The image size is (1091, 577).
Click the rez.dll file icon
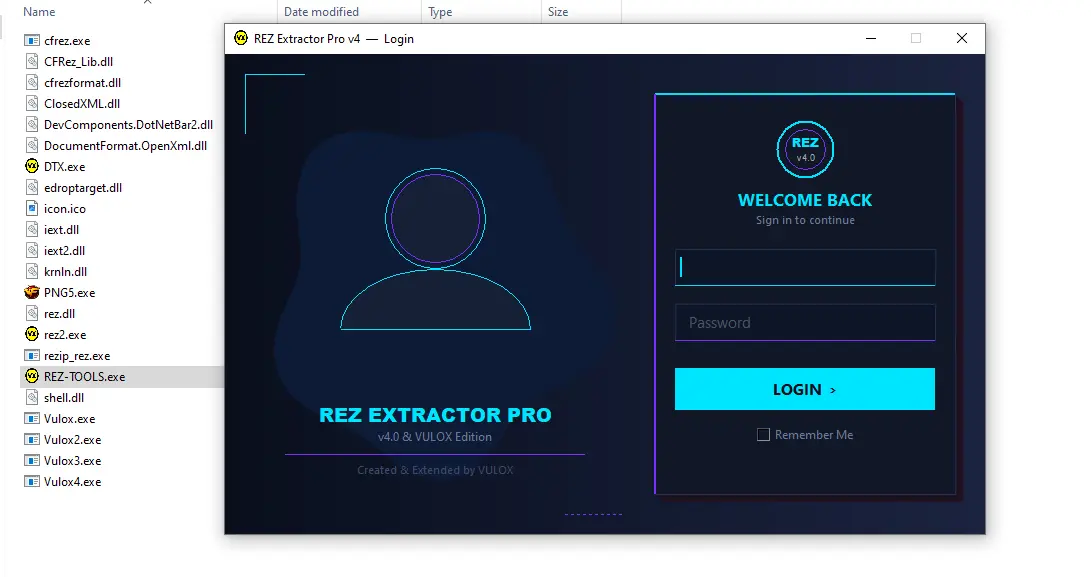coord(32,313)
